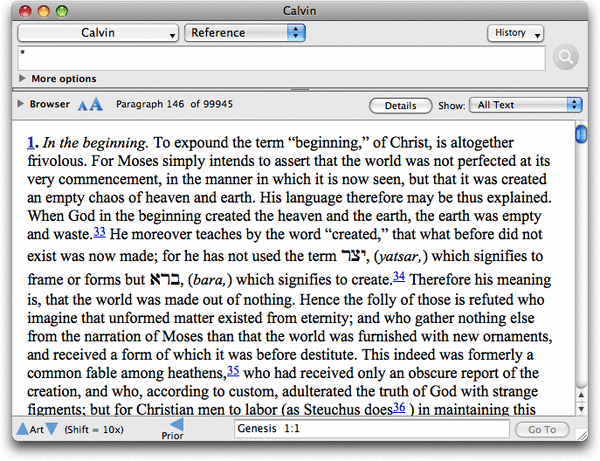Click the italic 'In the beginning' text
Image resolution: width=600 pixels, height=461 pixels.
coord(94,143)
